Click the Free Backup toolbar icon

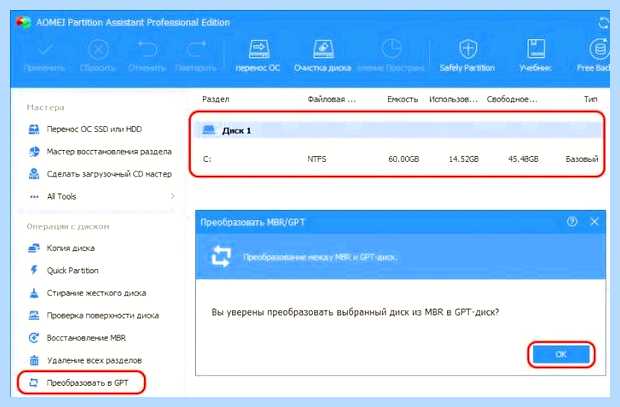pos(599,49)
